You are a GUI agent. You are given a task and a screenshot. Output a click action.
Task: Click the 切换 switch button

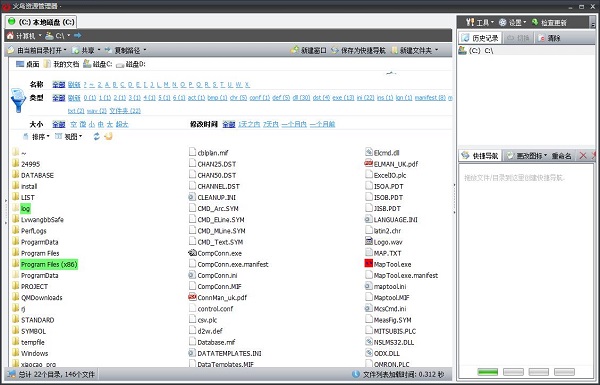point(518,38)
